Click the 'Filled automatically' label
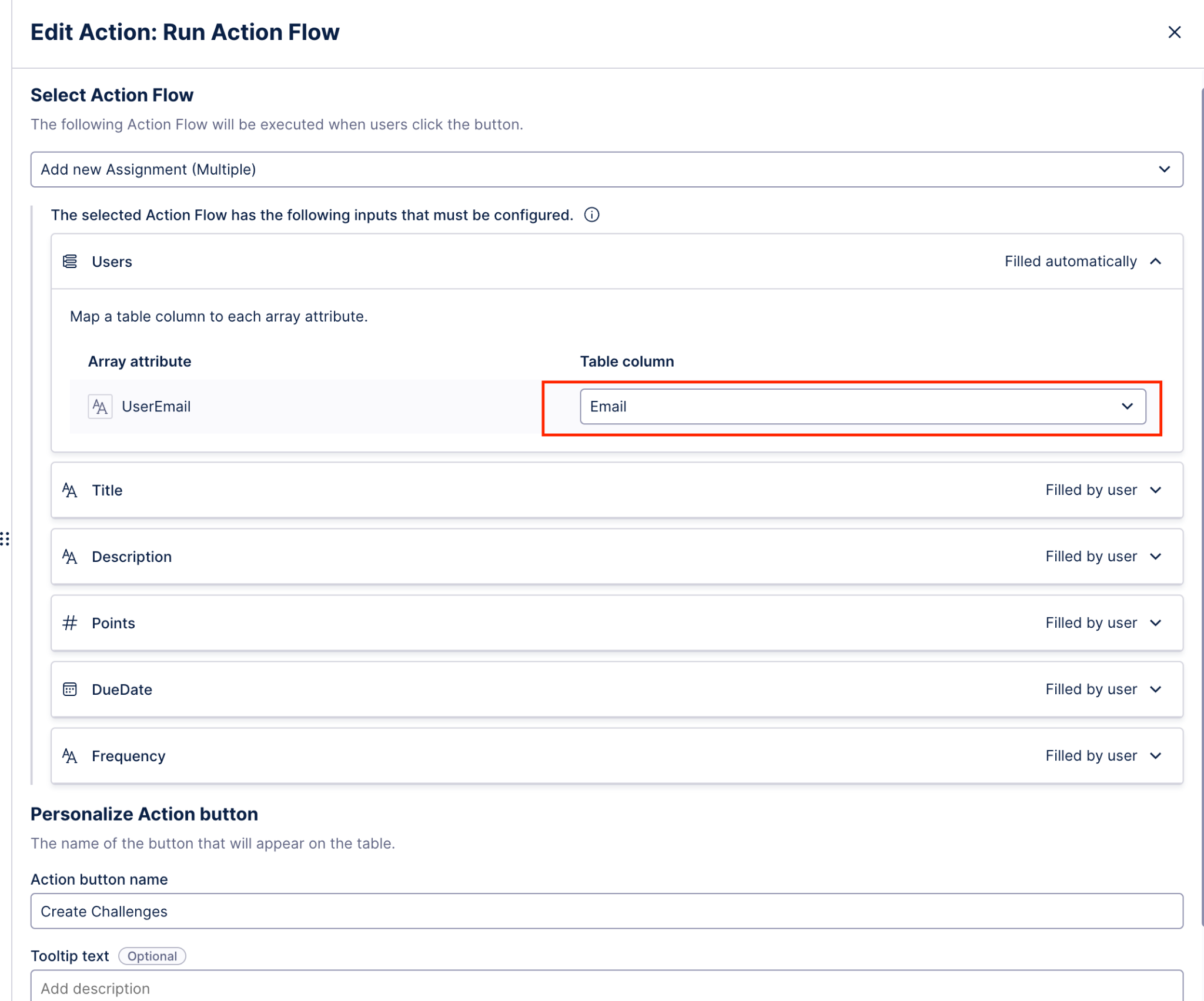Viewport: 1204px width, 1001px height. click(1071, 262)
